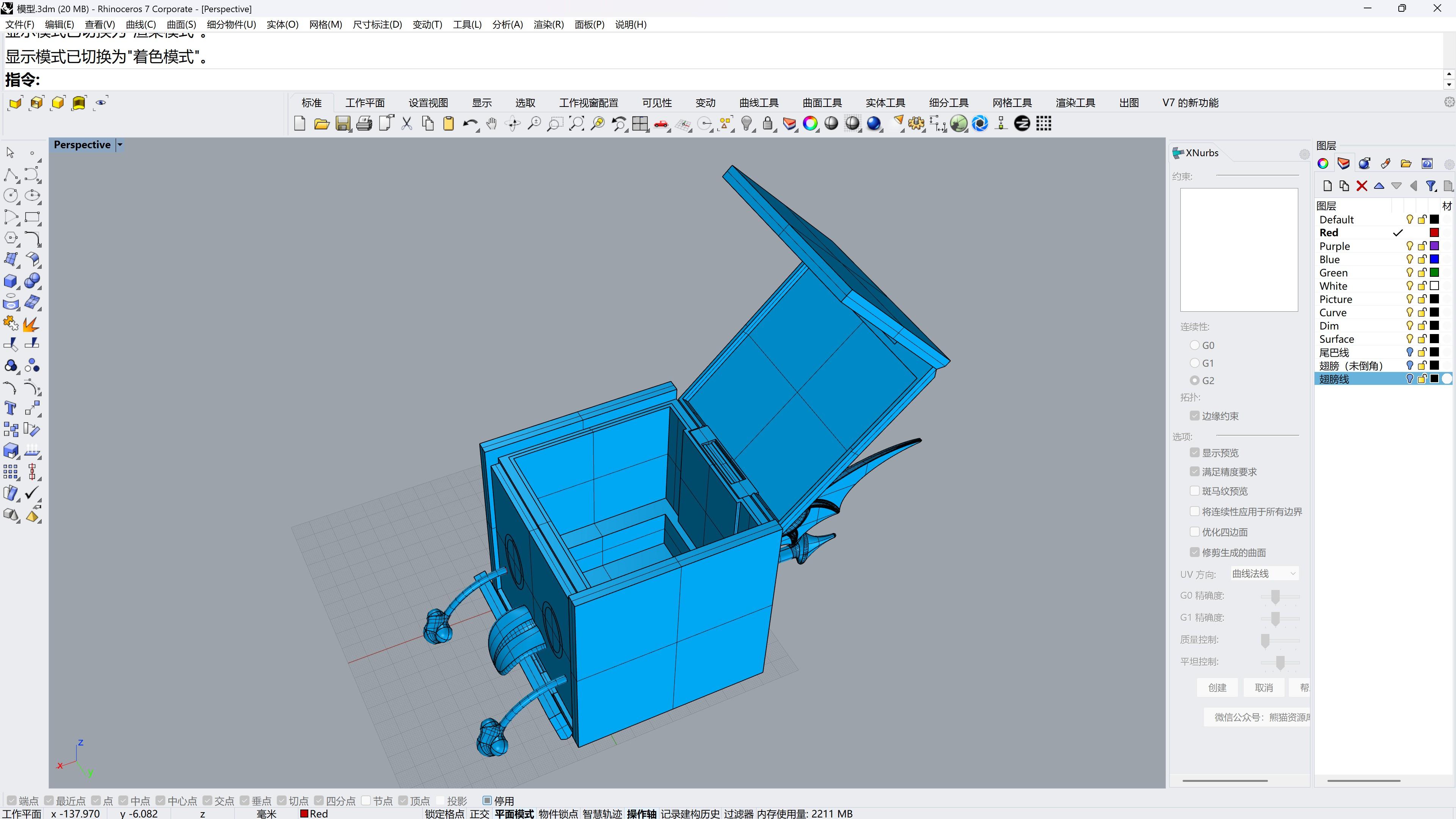1456x819 pixels.
Task: Select the Text tool in left sidebar
Action: 10,408
